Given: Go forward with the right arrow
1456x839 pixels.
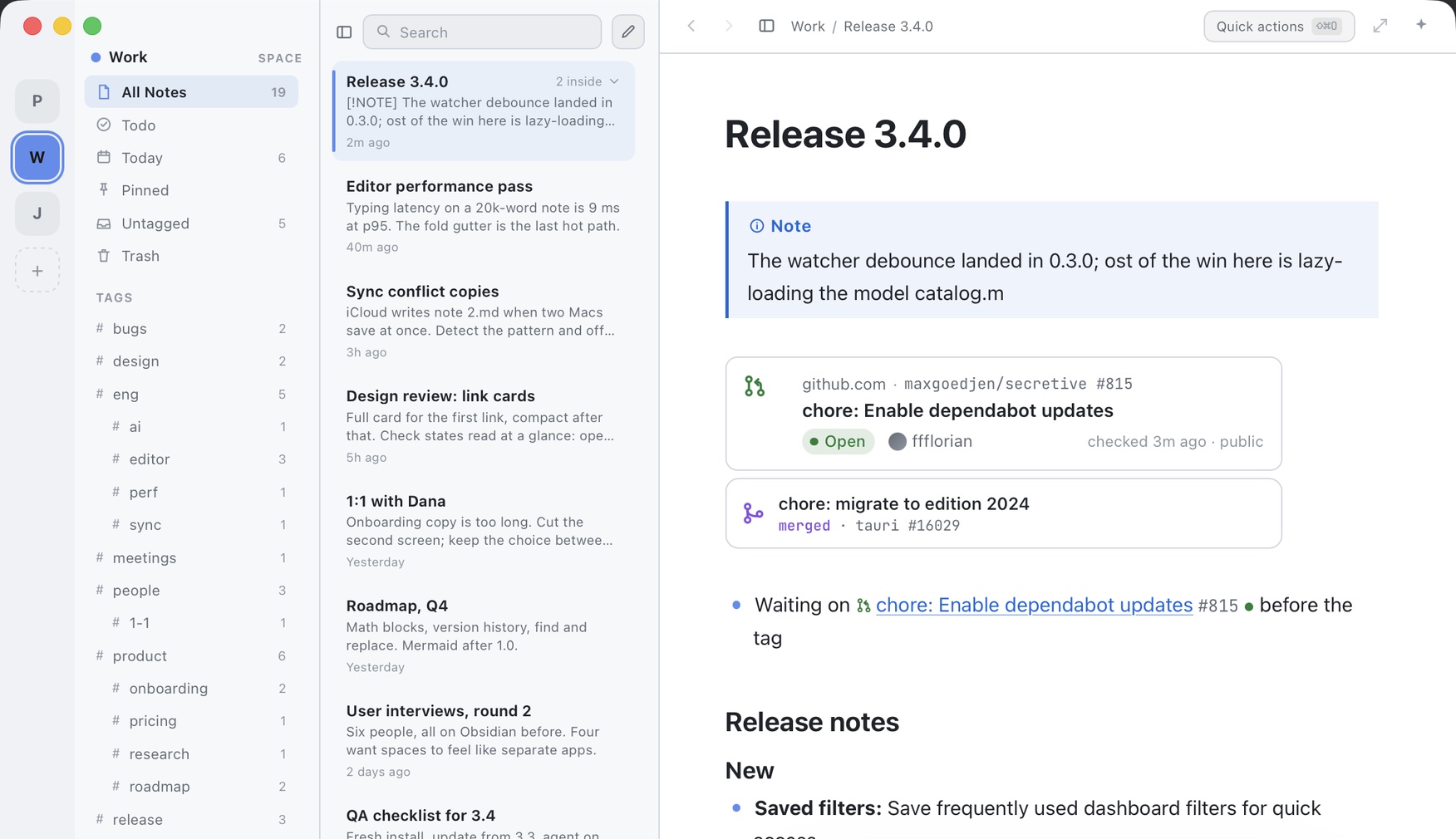Looking at the screenshot, I should (x=729, y=26).
